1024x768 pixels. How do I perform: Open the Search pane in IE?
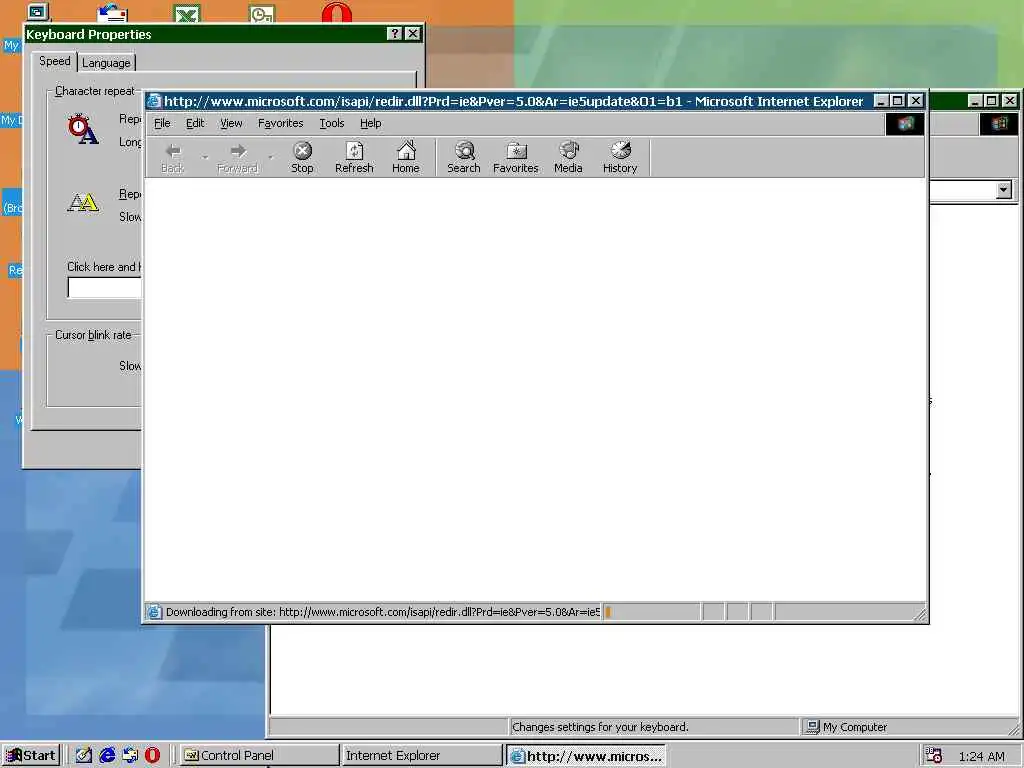[464, 157]
